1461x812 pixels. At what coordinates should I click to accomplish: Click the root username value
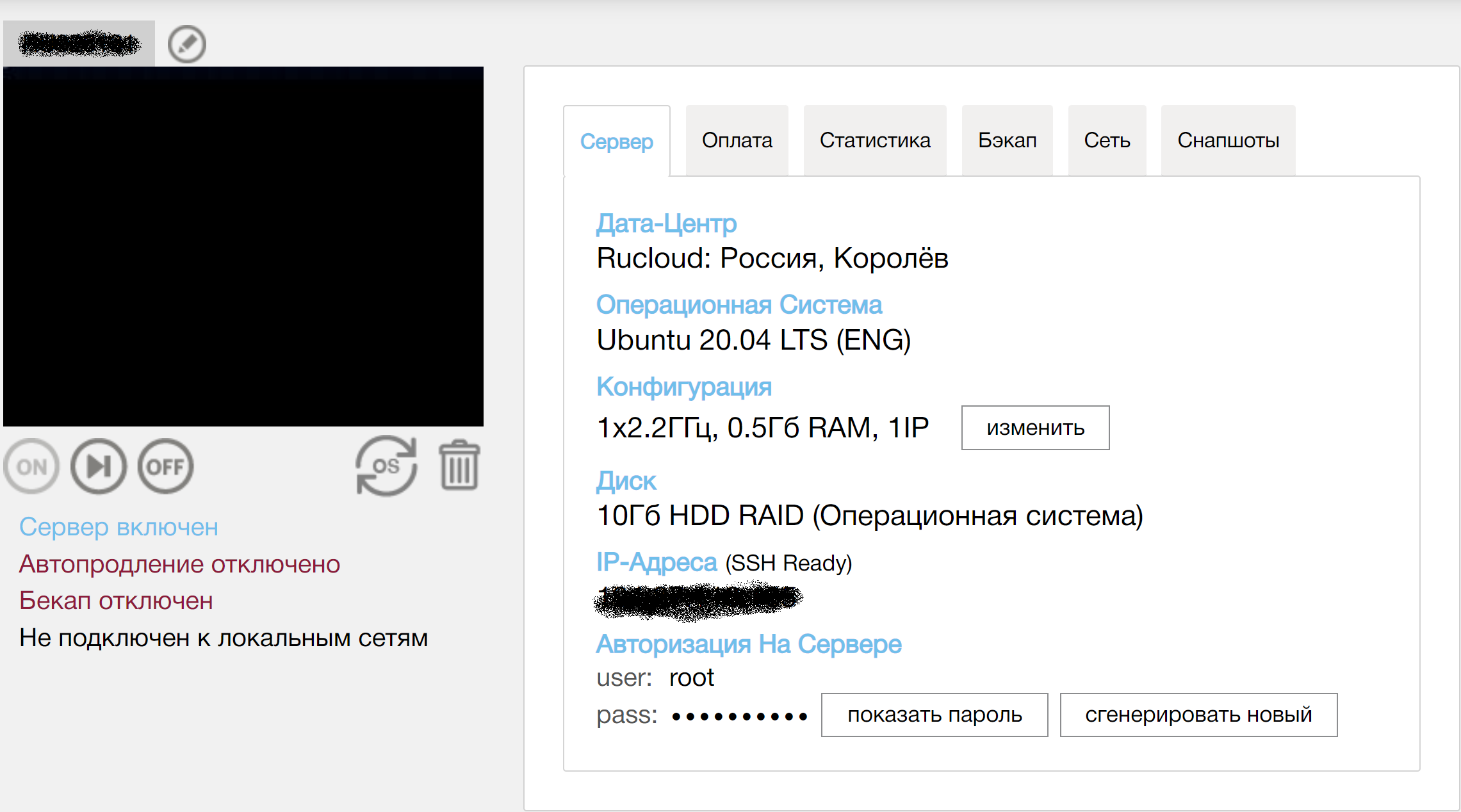pyautogui.click(x=692, y=678)
